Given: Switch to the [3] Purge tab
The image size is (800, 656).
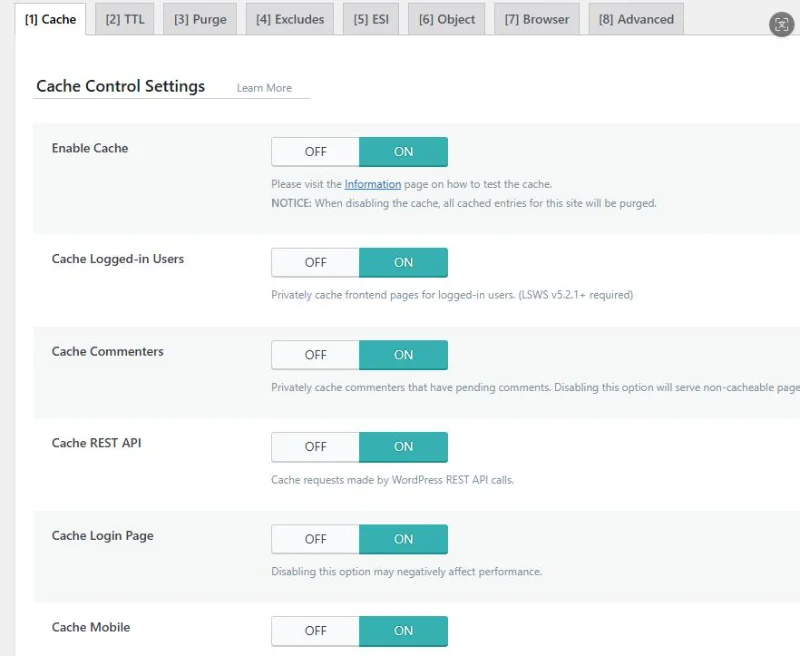Looking at the screenshot, I should (x=200, y=19).
